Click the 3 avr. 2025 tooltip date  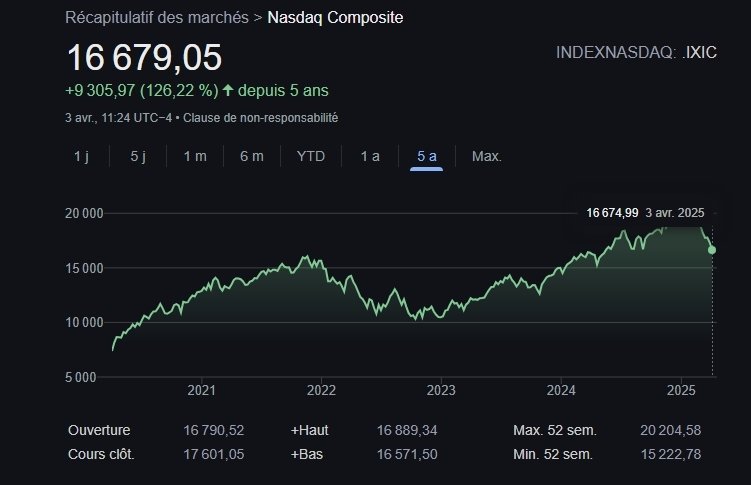675,213
